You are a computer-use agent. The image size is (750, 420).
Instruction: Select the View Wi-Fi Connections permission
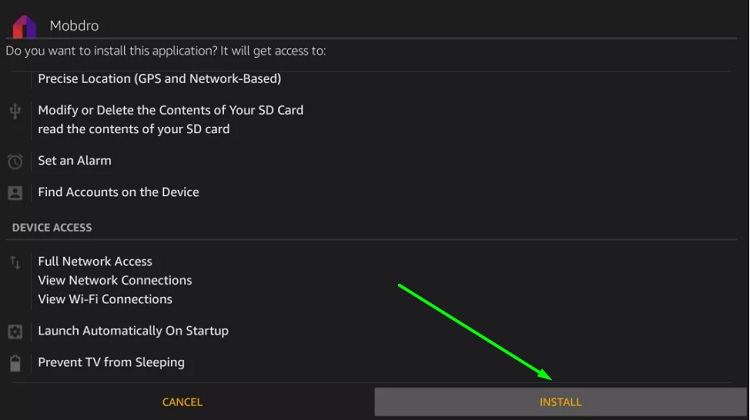point(105,299)
